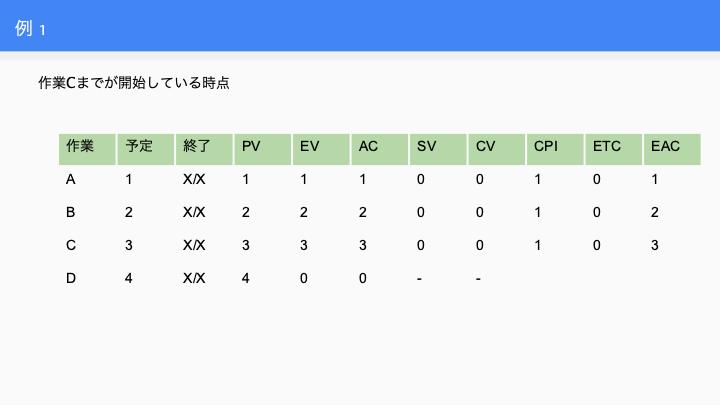
Task: Click task C row label
Action: (x=71, y=245)
